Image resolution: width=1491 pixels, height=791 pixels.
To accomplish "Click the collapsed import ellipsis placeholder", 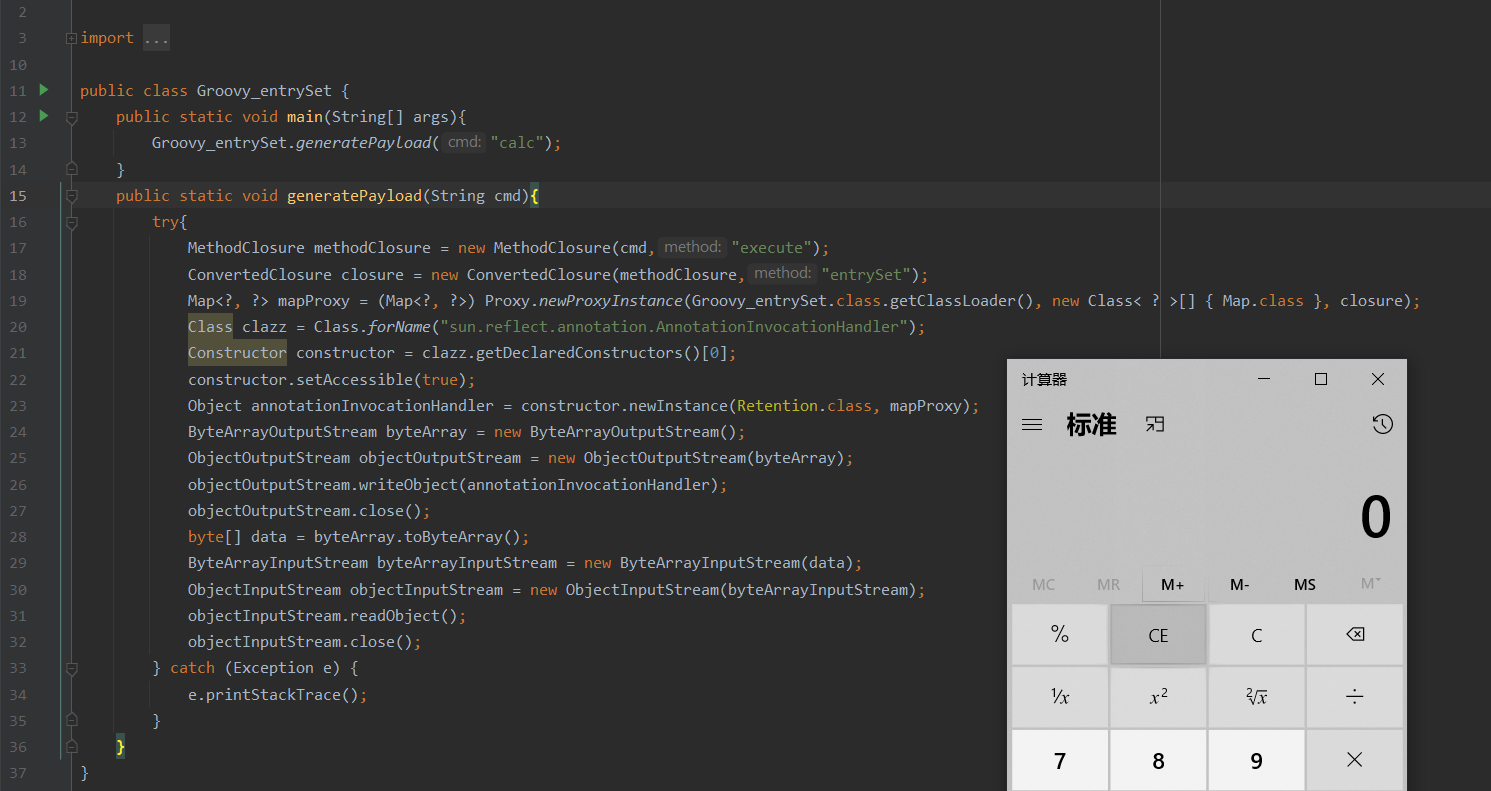I will point(155,38).
